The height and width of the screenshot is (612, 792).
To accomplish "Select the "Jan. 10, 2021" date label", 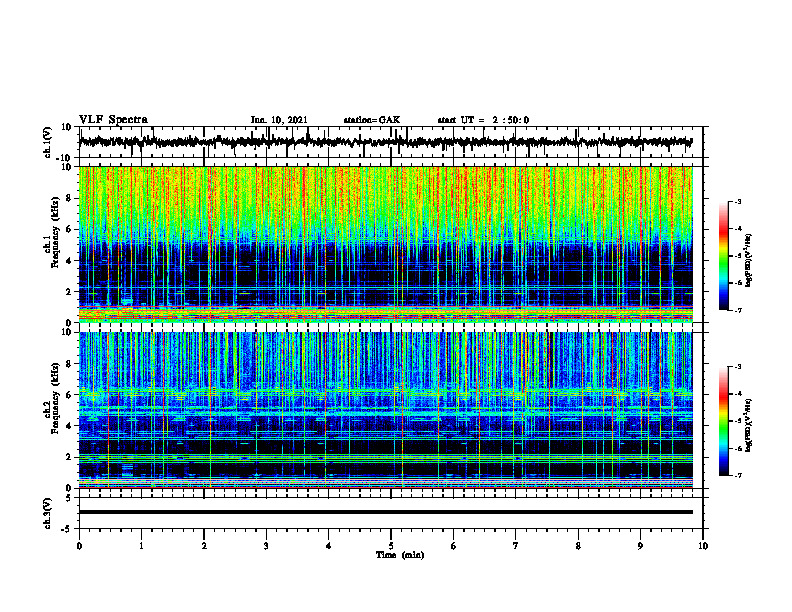I will (x=279, y=120).
